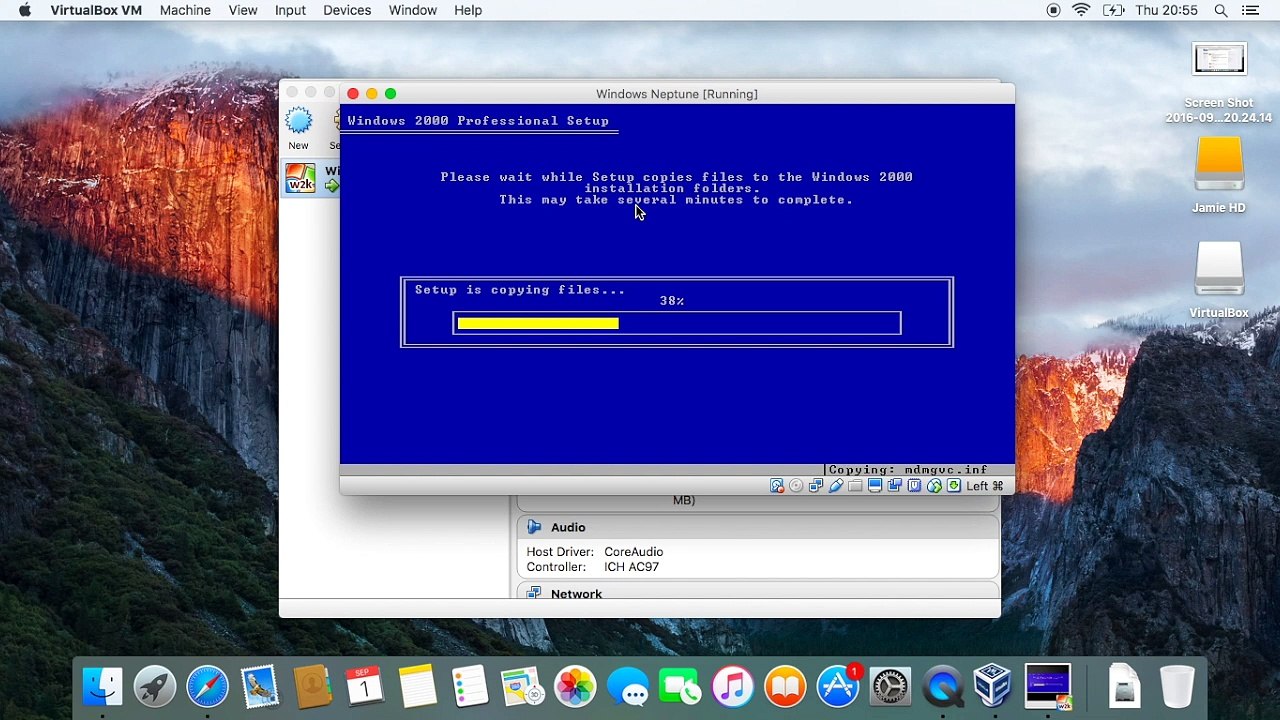Open Finder from the Dock
1280x720 pixels.
[x=102, y=686]
